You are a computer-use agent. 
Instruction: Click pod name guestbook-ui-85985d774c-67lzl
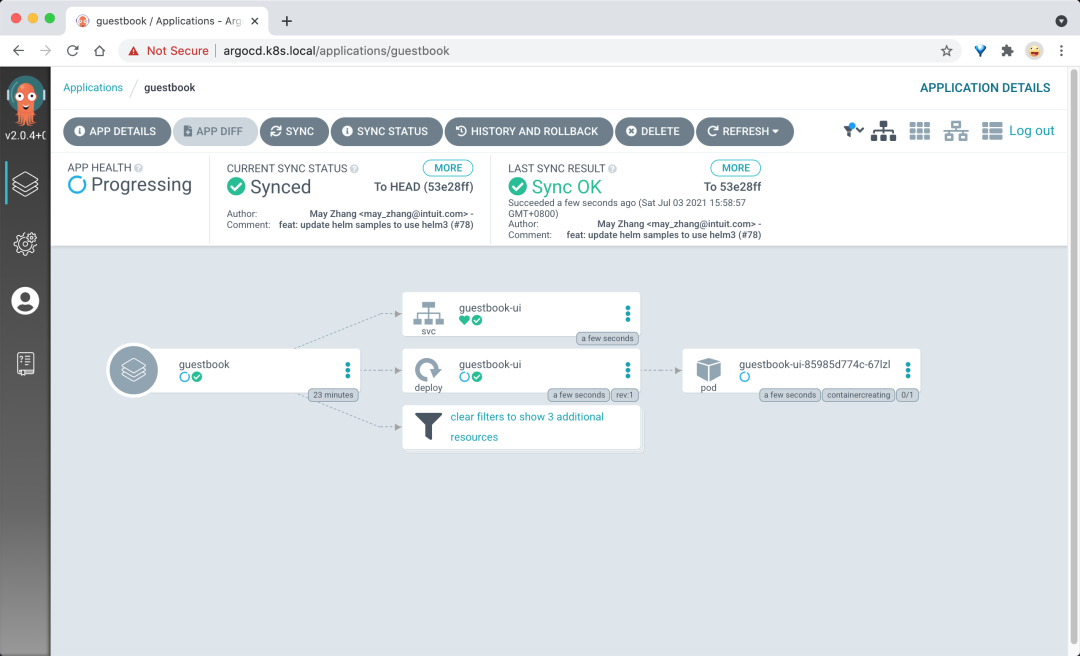tap(815, 364)
